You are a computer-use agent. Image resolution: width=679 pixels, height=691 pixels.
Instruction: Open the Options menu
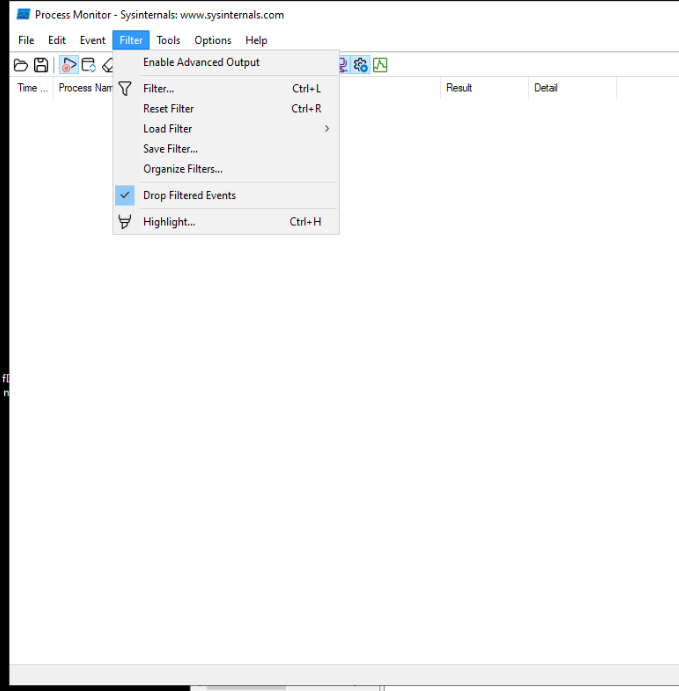coord(213,41)
